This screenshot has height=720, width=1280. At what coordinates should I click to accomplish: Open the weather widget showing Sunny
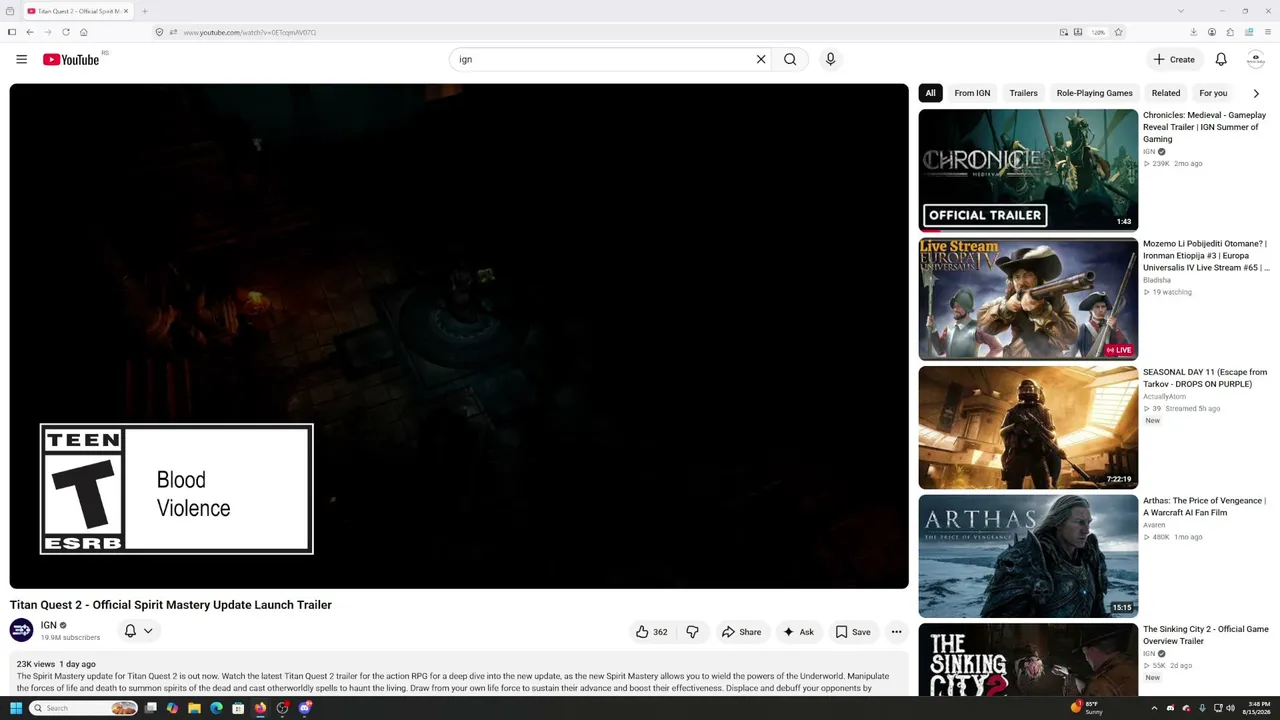[x=1087, y=708]
